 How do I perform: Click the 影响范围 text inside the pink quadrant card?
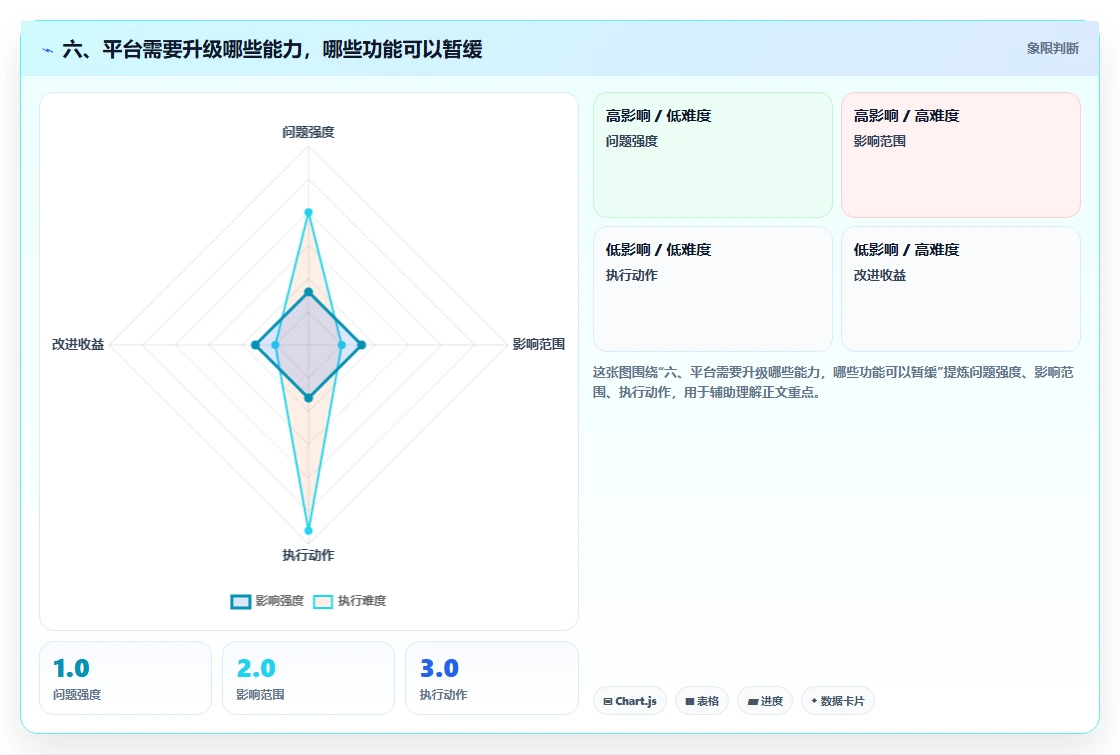pyautogui.click(x=879, y=141)
